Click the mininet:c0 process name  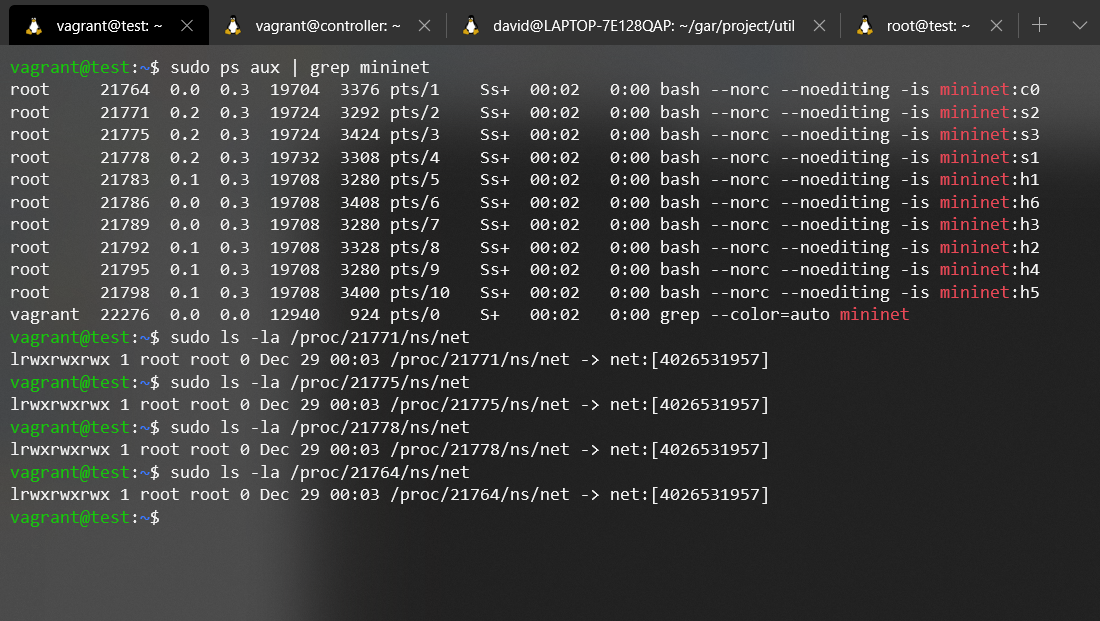(990, 90)
